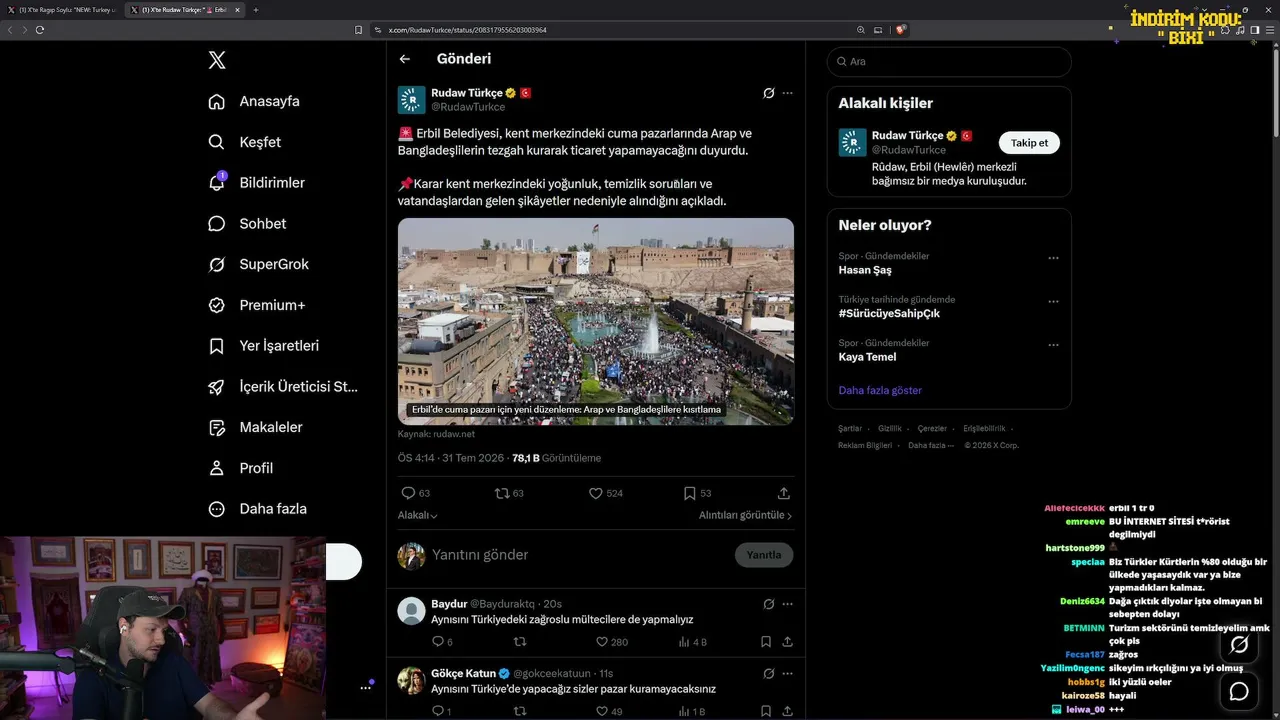Expand Daha fazla sidebar menu
Viewport: 1280px width, 720px height.
[x=257, y=509]
